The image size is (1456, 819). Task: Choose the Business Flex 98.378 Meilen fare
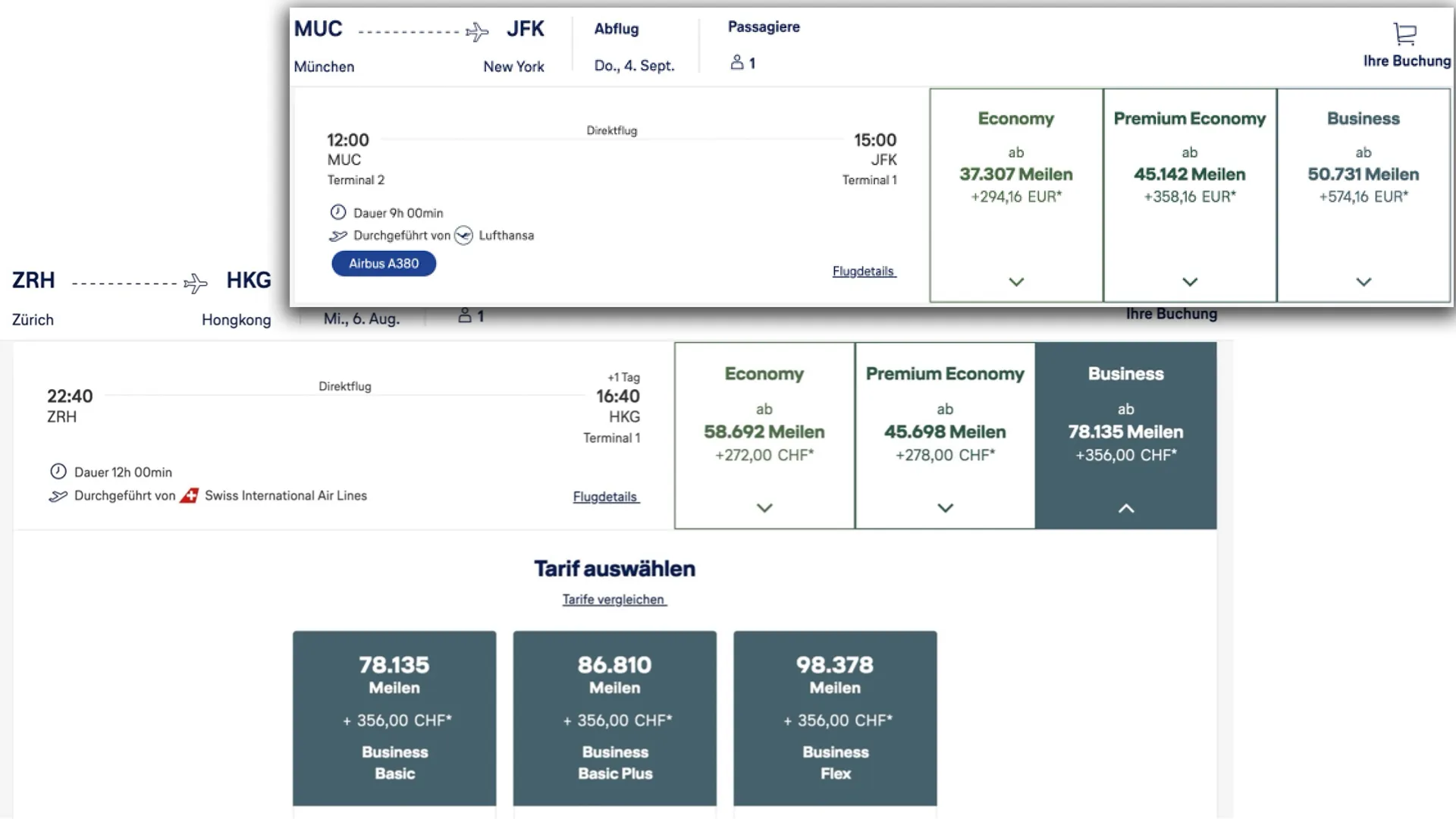[x=835, y=717]
